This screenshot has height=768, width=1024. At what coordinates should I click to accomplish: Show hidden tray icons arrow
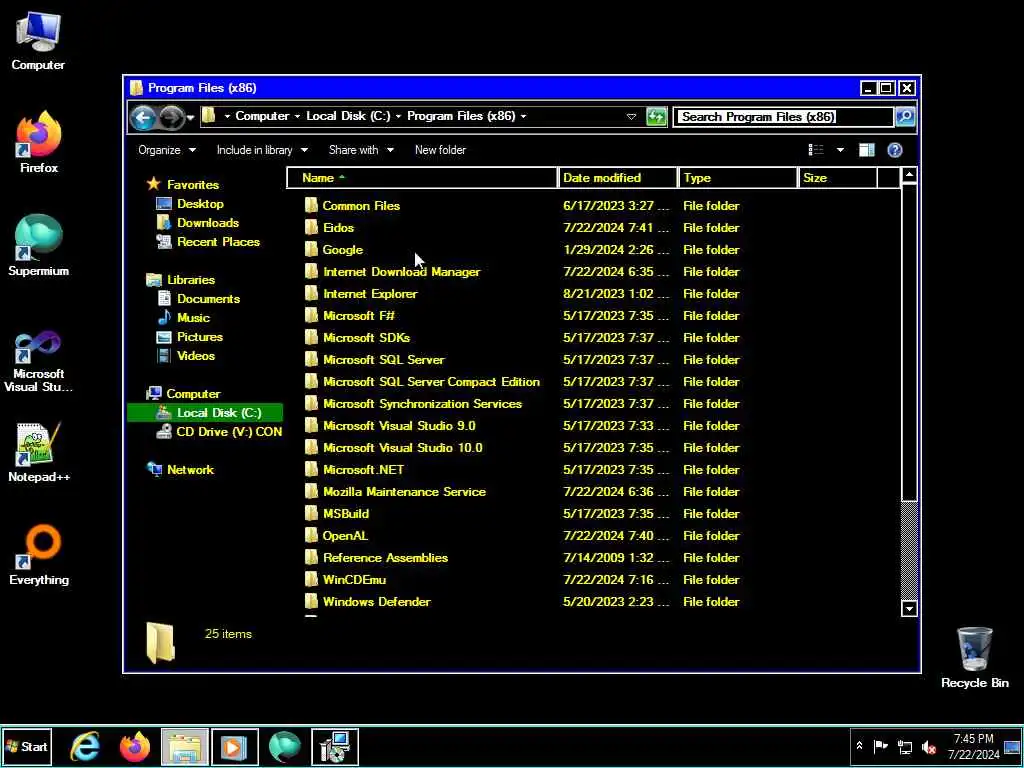(x=859, y=746)
